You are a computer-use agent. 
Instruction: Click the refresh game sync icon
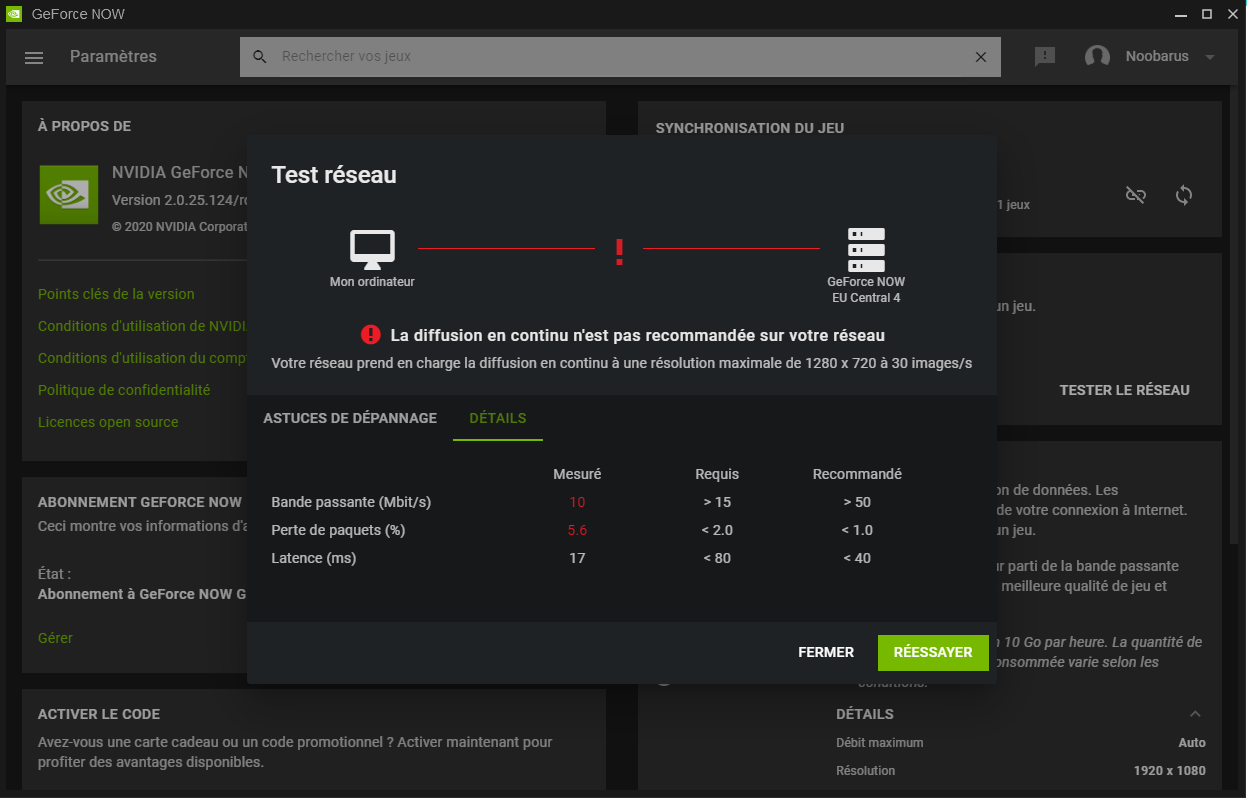click(x=1184, y=195)
